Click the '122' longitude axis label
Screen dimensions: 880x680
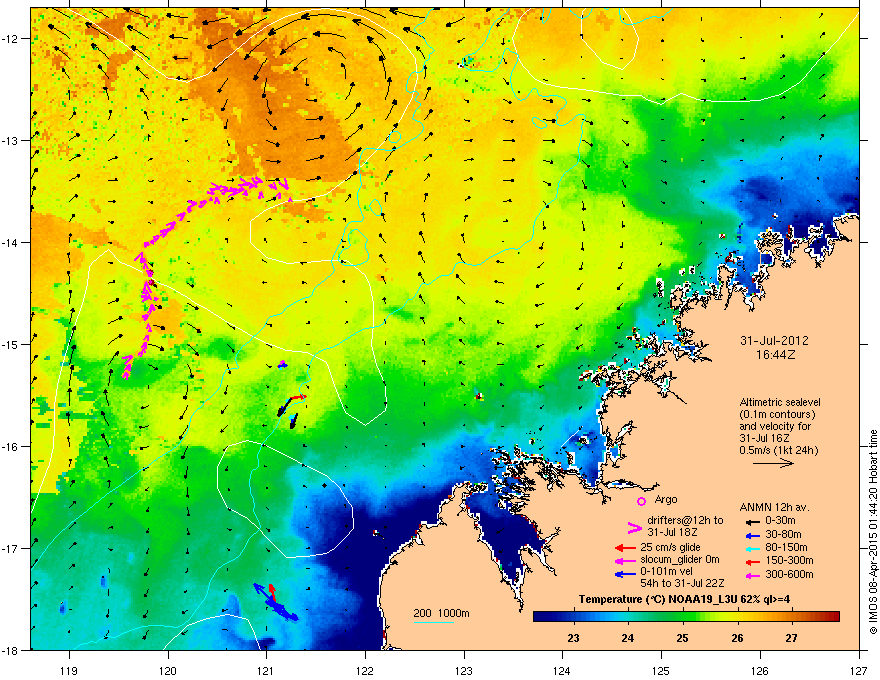(365, 671)
